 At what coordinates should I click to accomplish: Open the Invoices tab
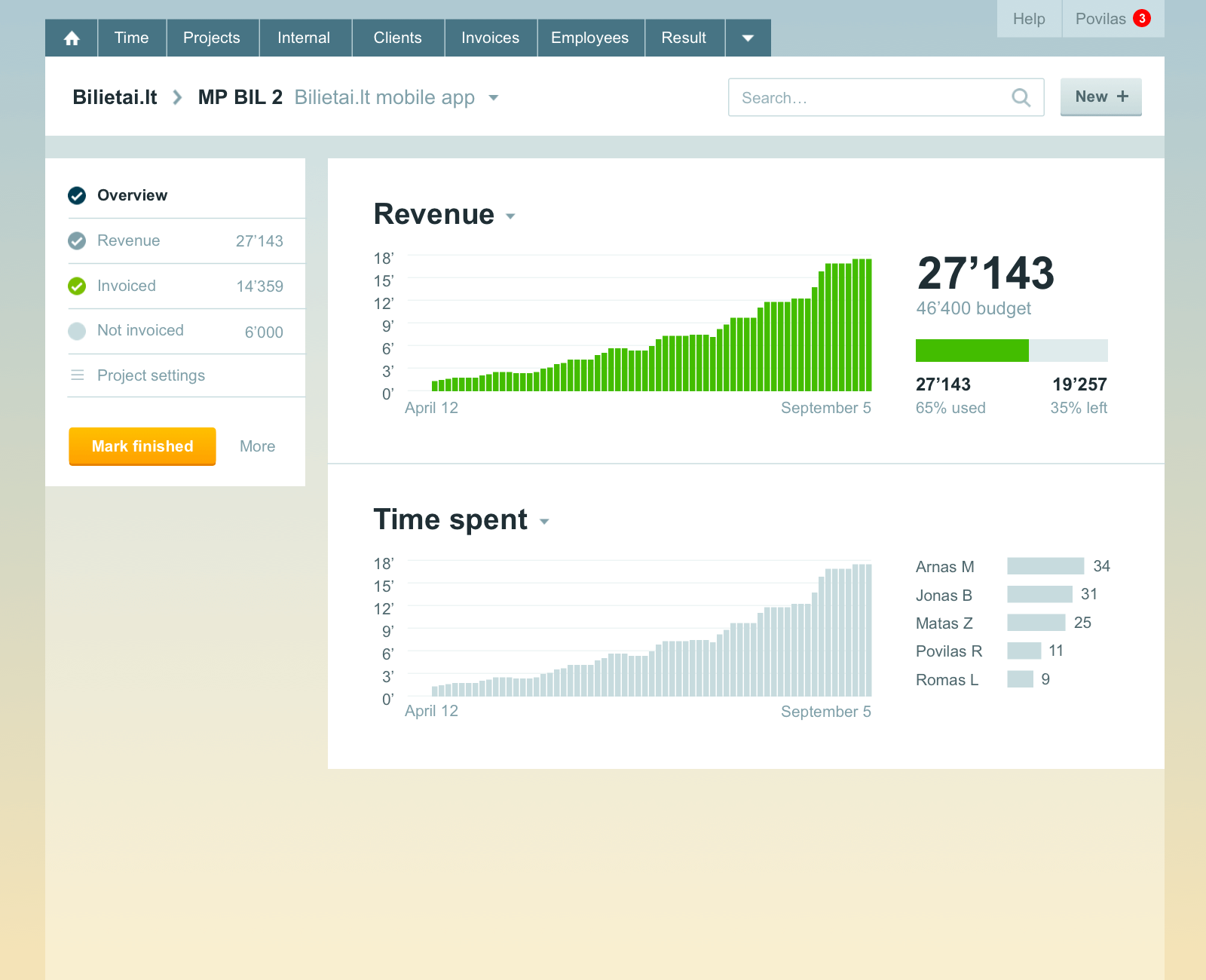coord(490,38)
